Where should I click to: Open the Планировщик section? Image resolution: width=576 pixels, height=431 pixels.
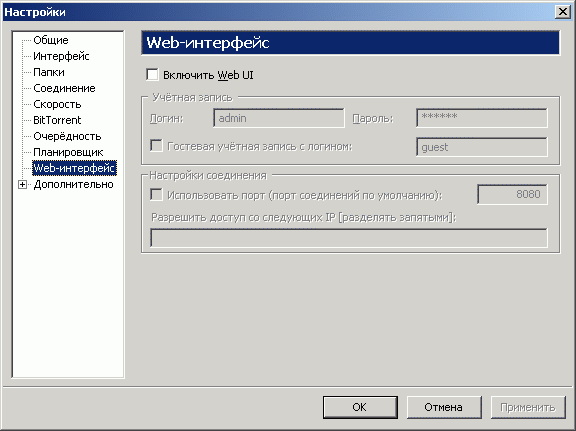[x=68, y=152]
